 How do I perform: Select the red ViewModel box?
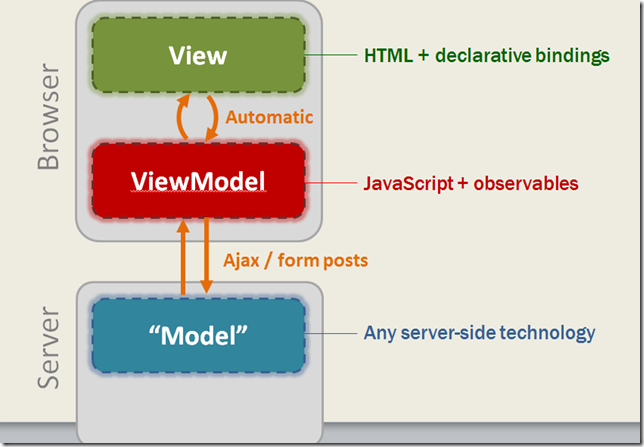click(x=198, y=181)
